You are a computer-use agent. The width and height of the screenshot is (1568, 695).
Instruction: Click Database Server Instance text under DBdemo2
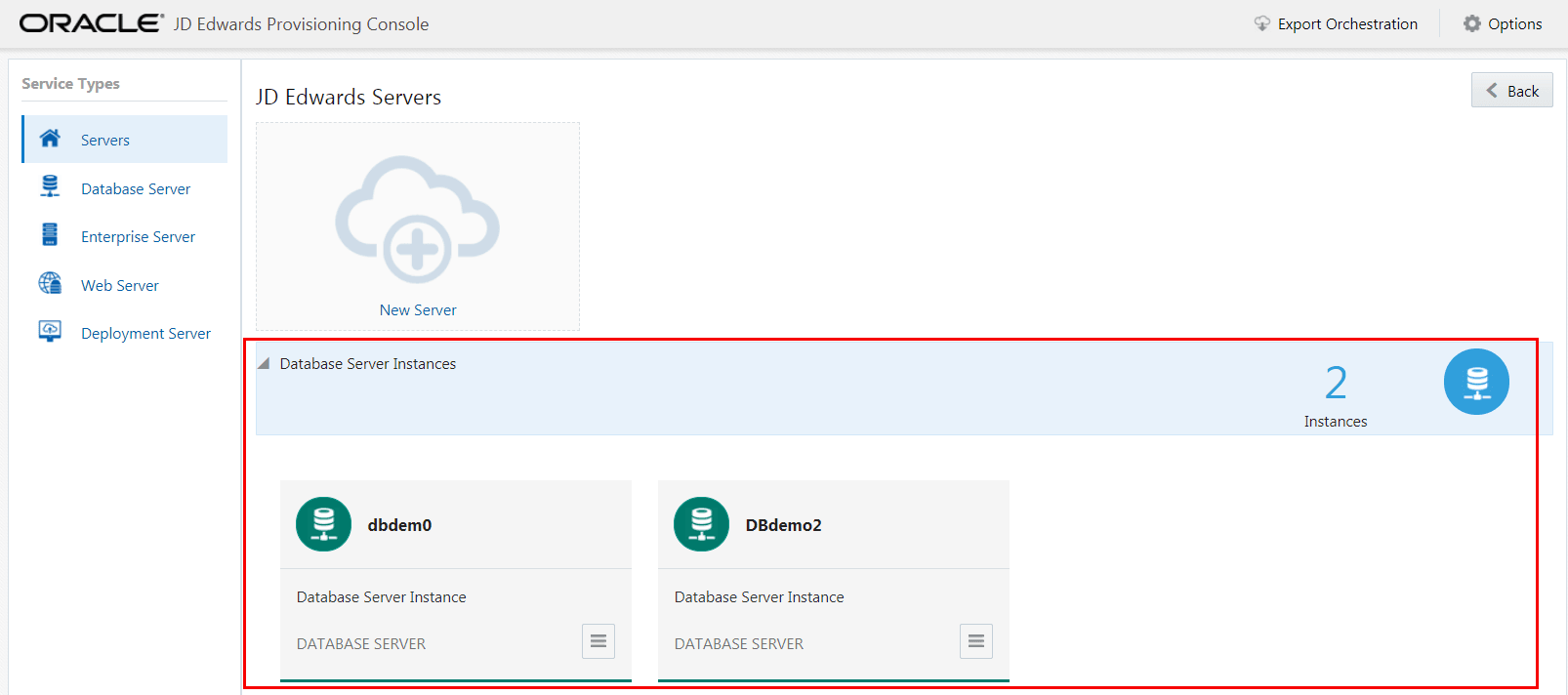pos(760,596)
